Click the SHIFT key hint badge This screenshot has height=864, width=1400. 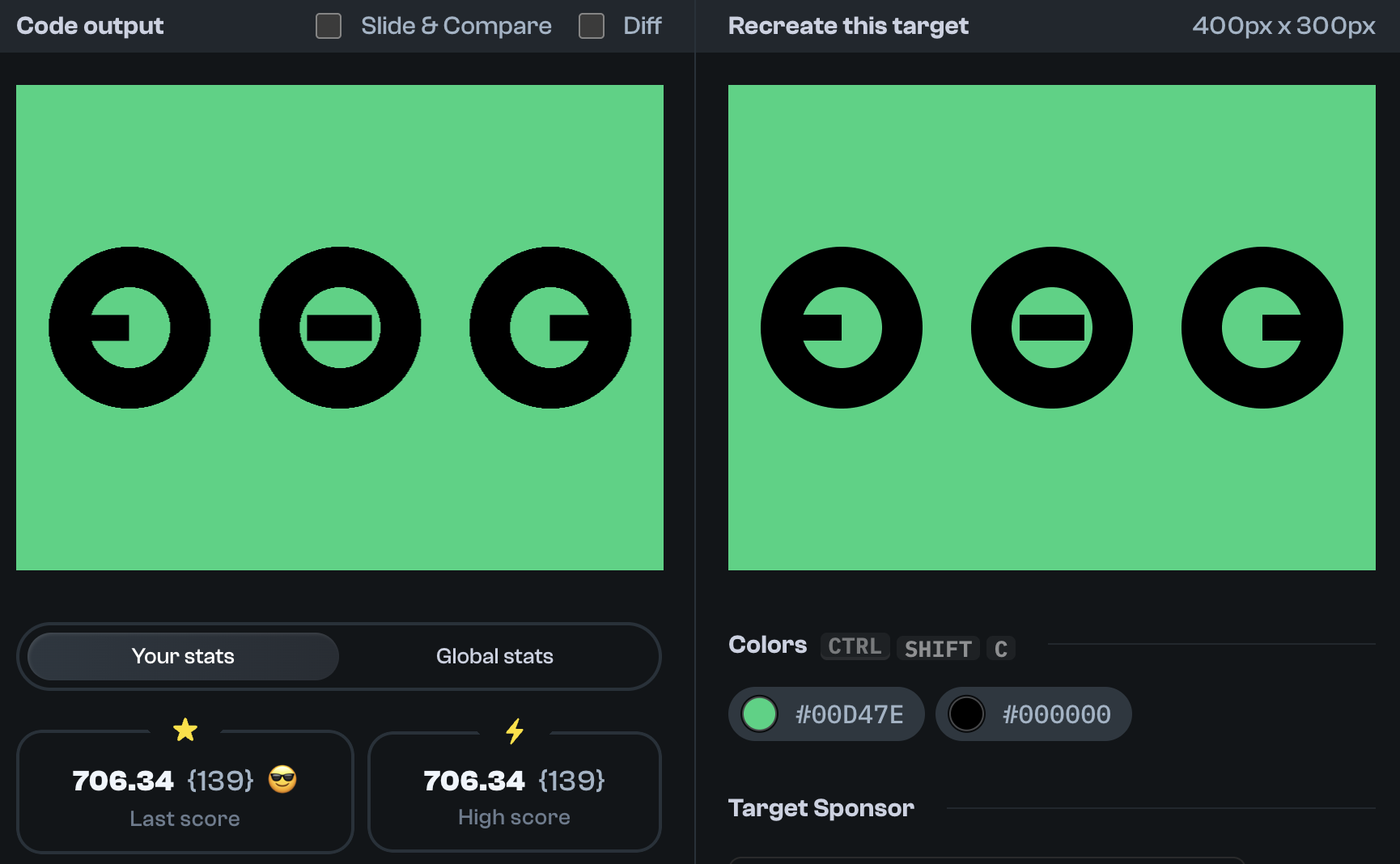(938, 648)
